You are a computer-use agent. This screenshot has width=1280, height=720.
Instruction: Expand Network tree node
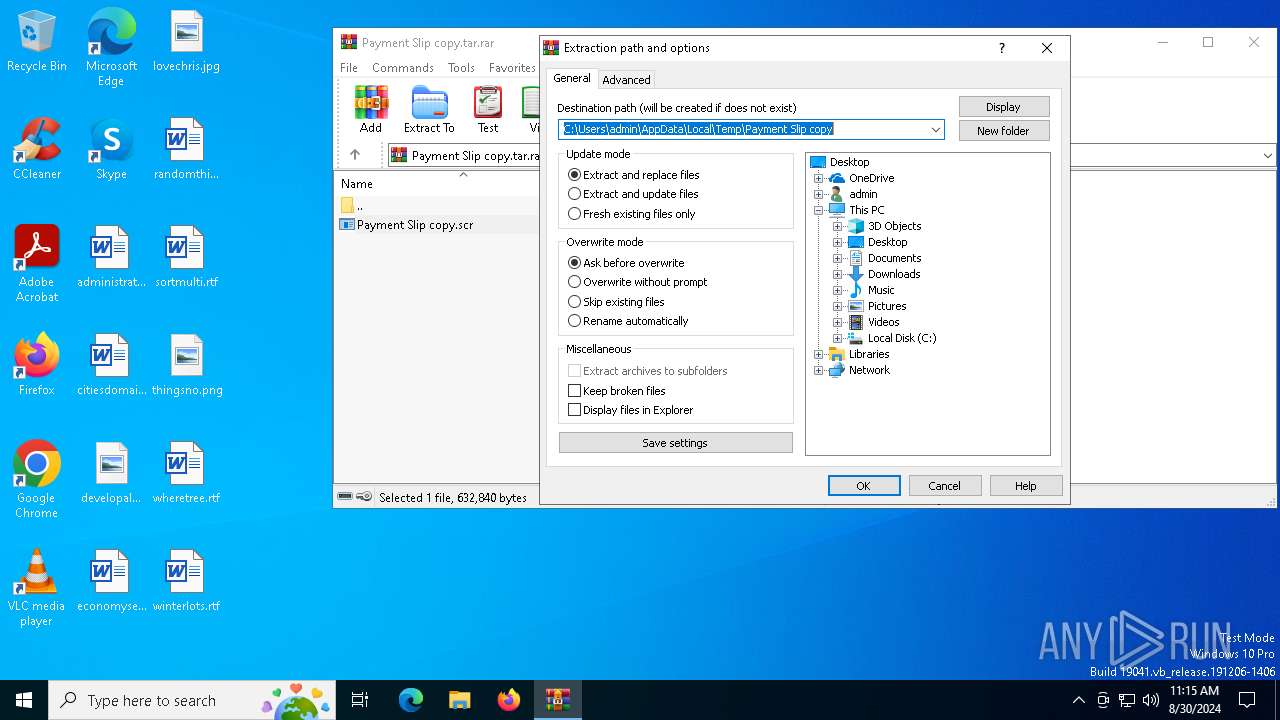click(819, 370)
